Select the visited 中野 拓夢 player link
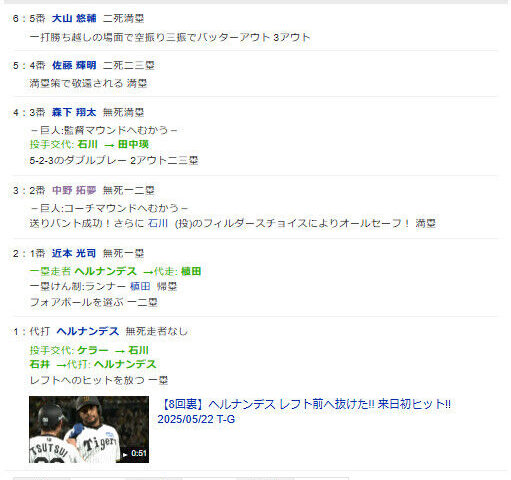 [x=74, y=190]
